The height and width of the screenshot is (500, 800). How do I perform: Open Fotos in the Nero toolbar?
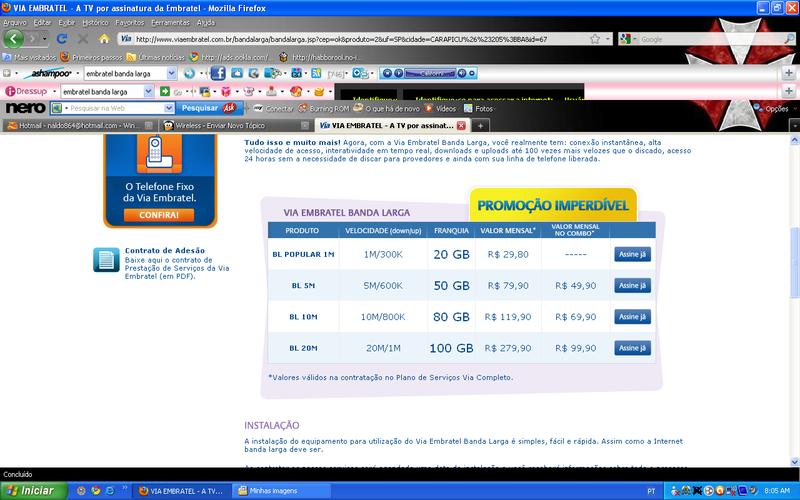coord(479,108)
